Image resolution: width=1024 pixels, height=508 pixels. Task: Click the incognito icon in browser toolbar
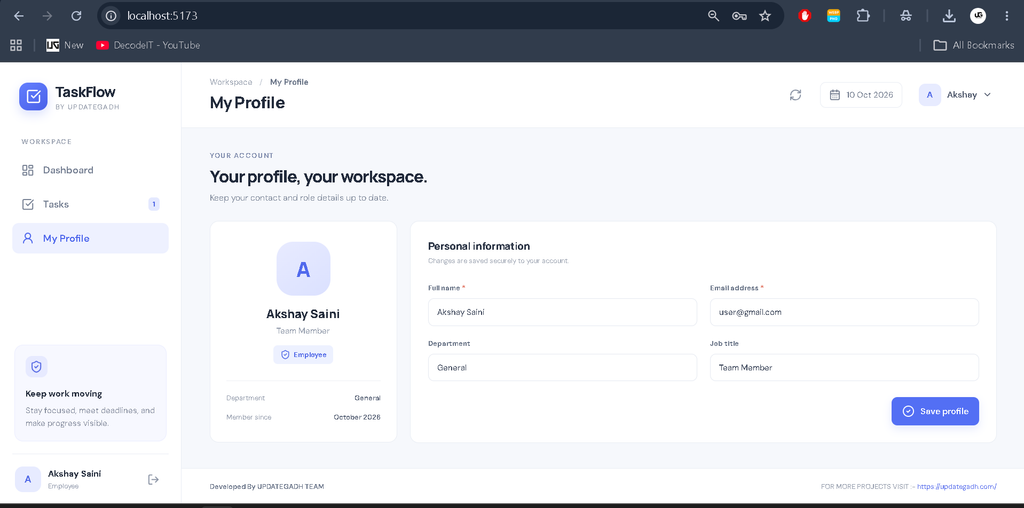905,16
